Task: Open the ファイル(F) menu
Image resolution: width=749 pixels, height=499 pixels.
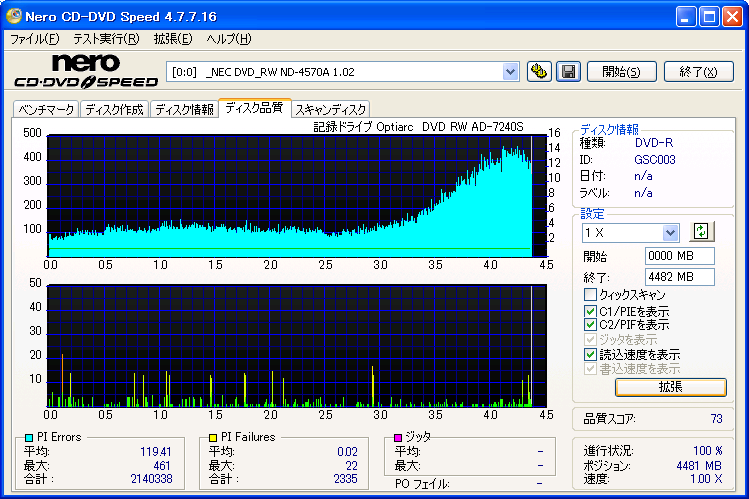Action: 34,39
